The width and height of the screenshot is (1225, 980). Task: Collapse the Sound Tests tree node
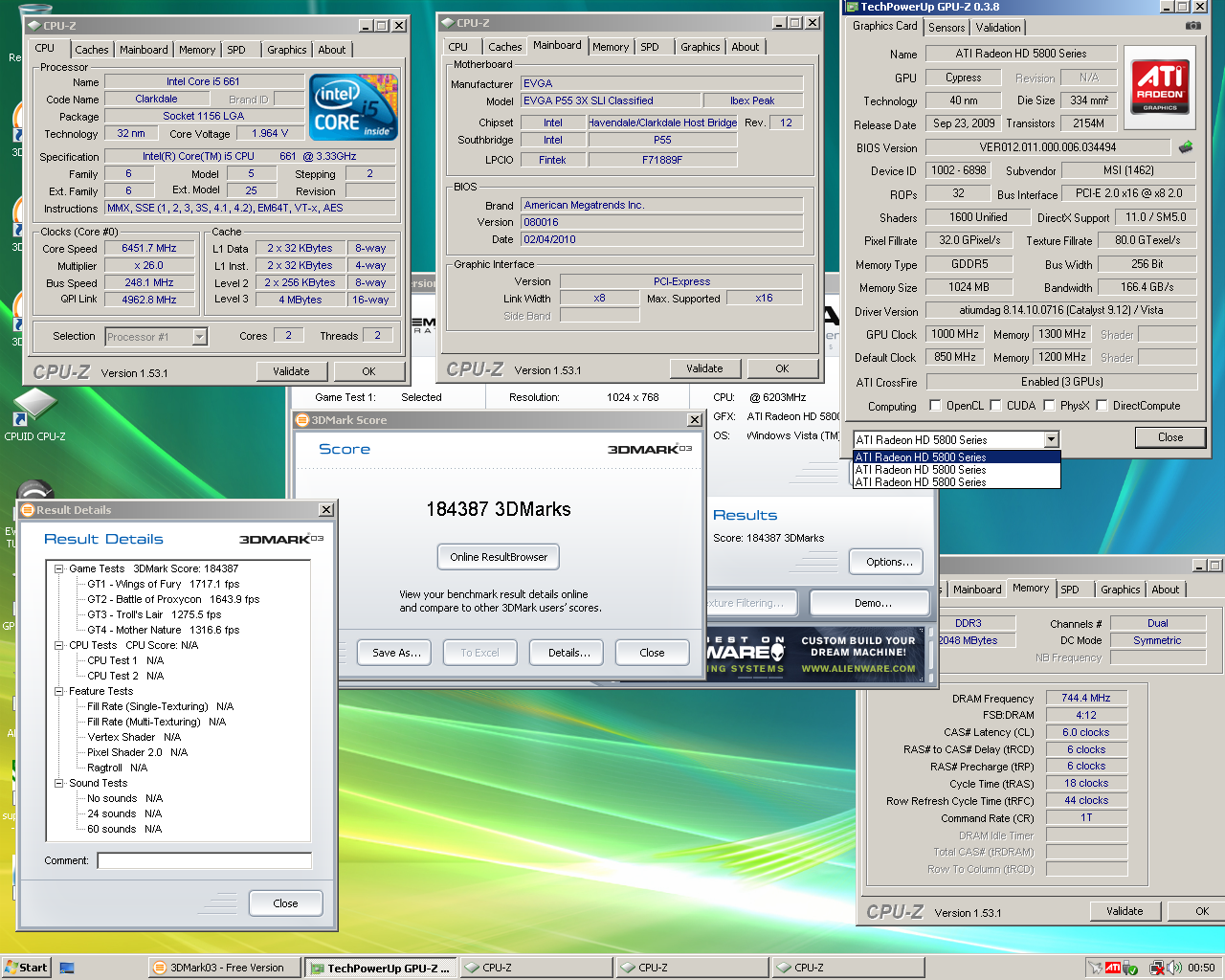[x=59, y=783]
